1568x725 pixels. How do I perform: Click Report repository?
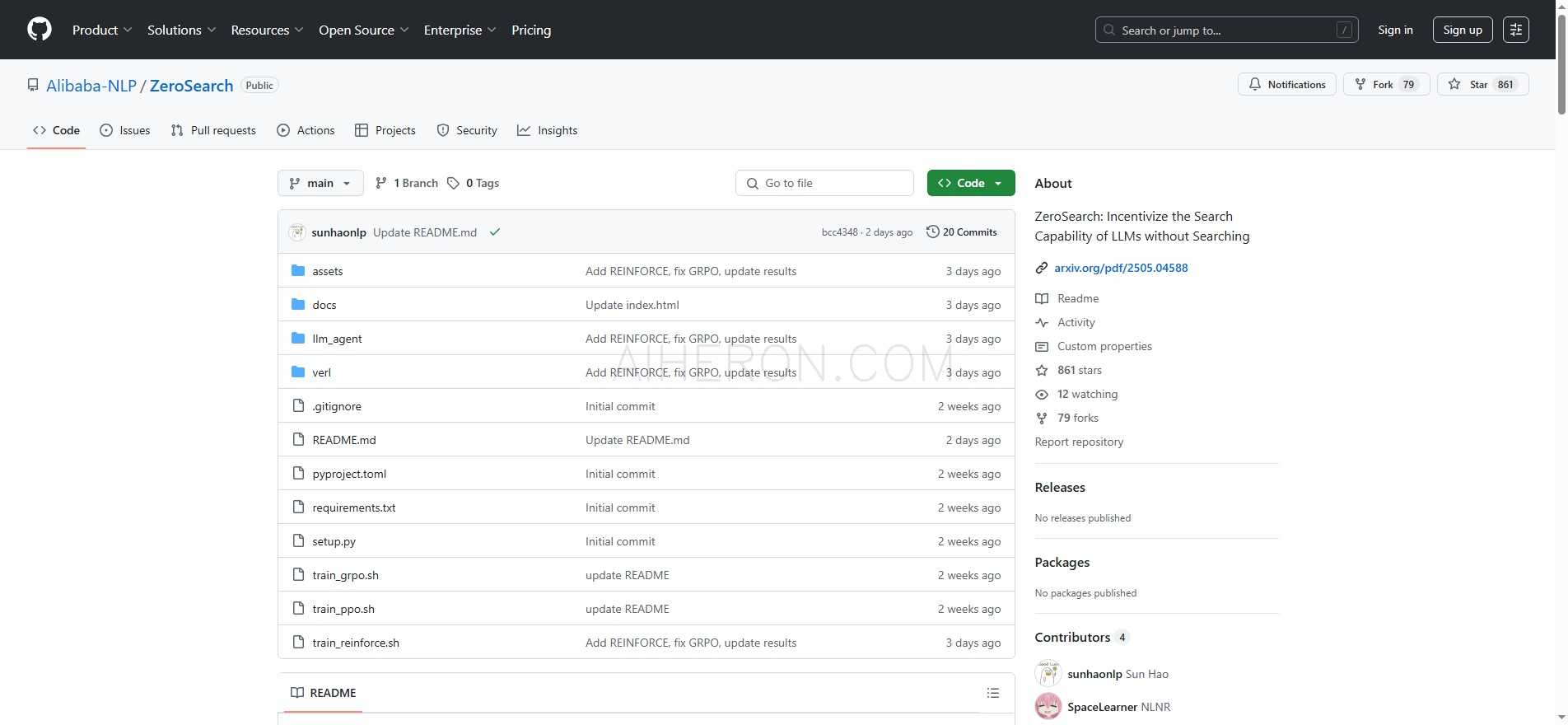pos(1079,442)
